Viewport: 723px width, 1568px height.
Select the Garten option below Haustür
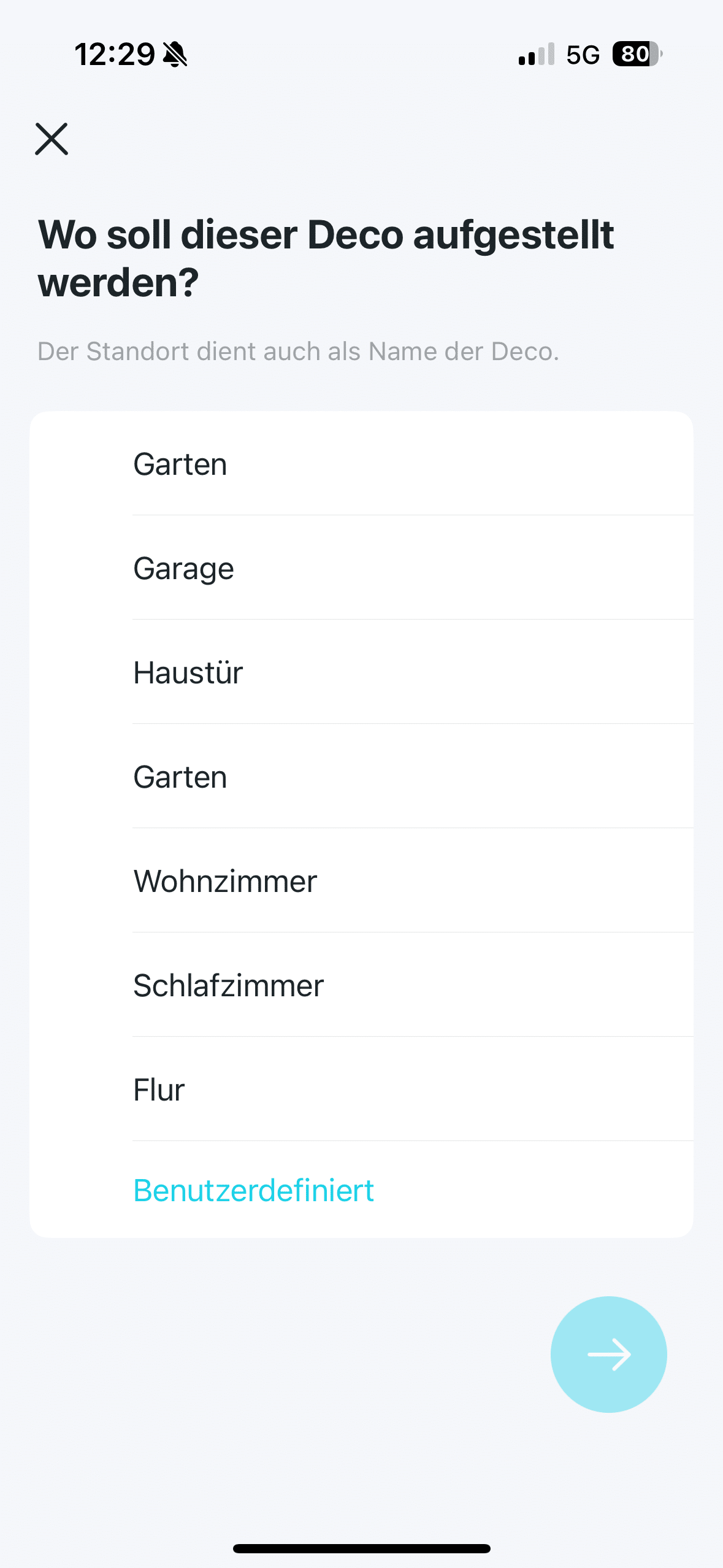(x=180, y=777)
